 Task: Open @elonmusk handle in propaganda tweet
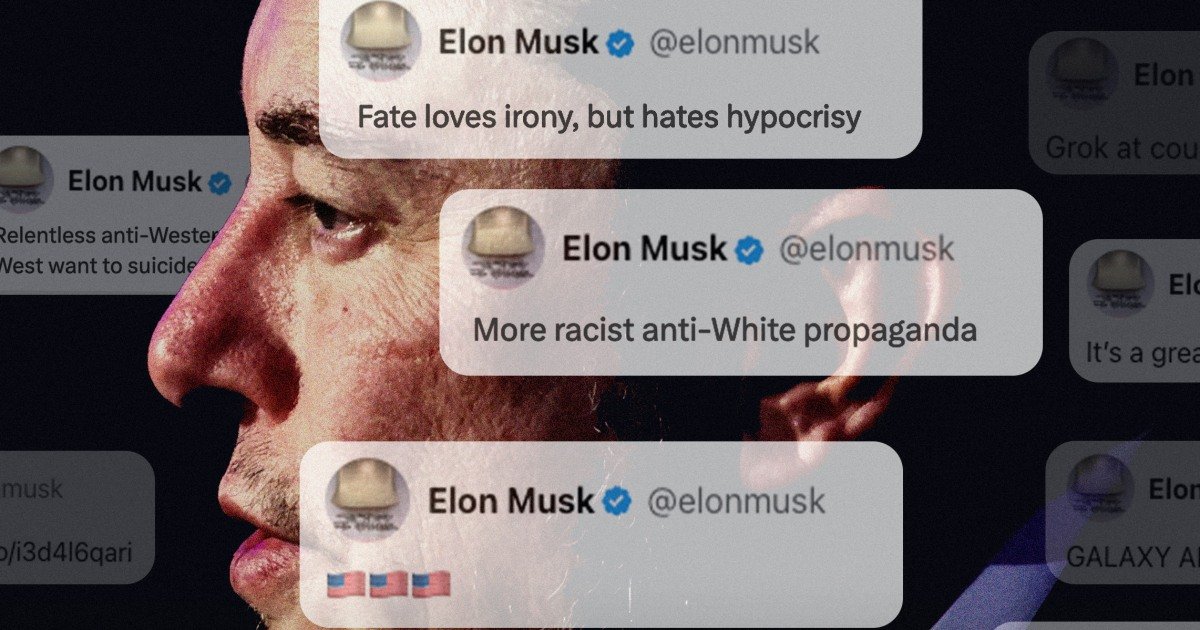[866, 249]
